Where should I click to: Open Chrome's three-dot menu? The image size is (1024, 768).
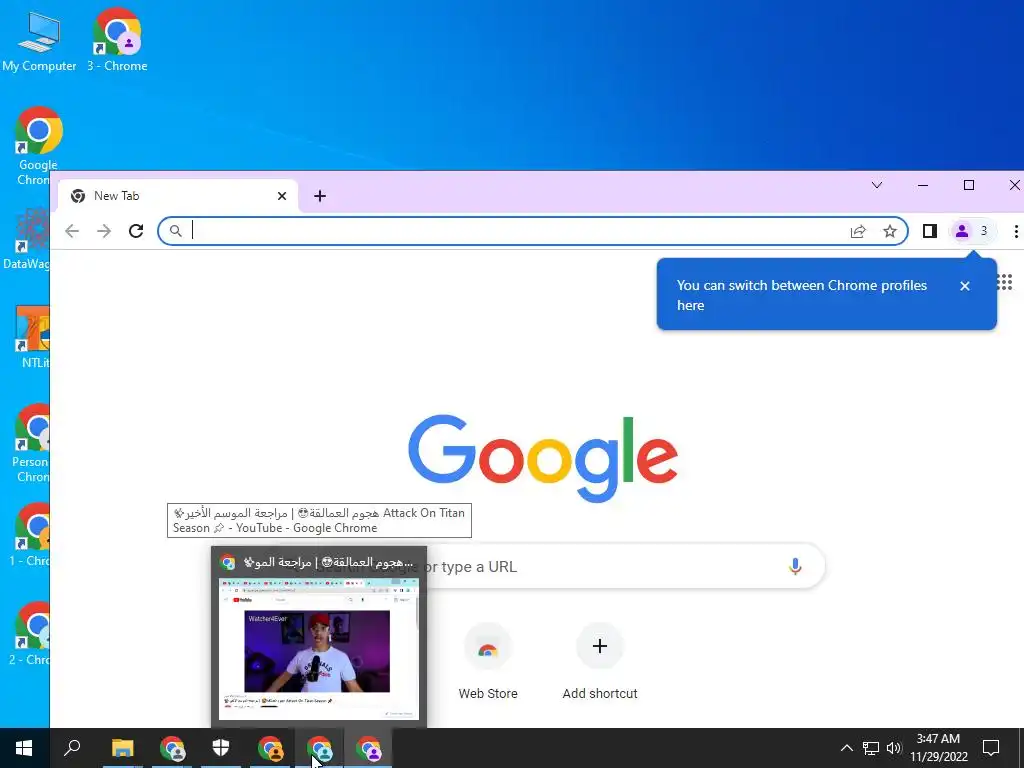(1016, 231)
